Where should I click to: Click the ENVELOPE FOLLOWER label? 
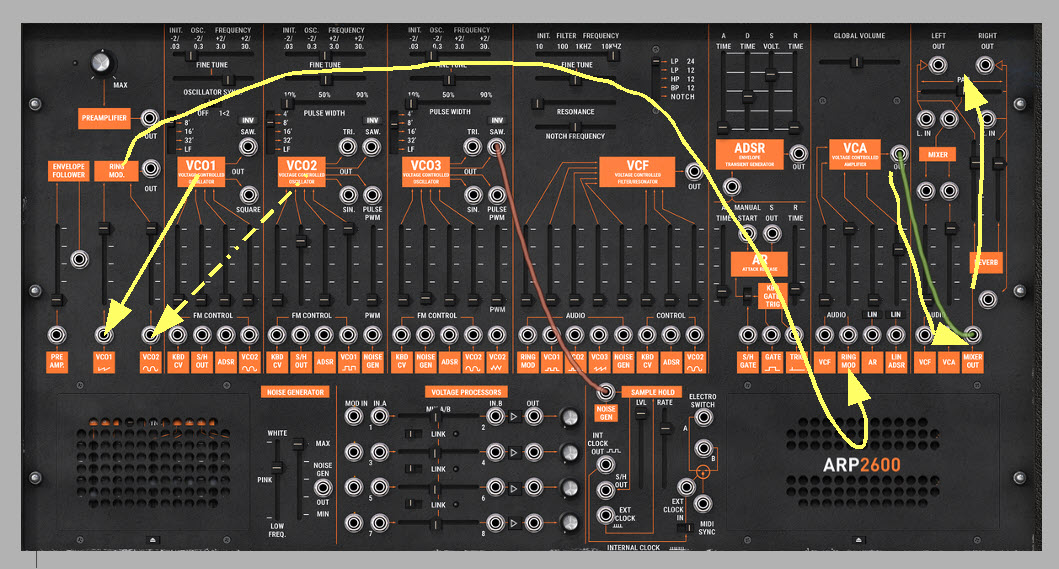pyautogui.click(x=68, y=171)
